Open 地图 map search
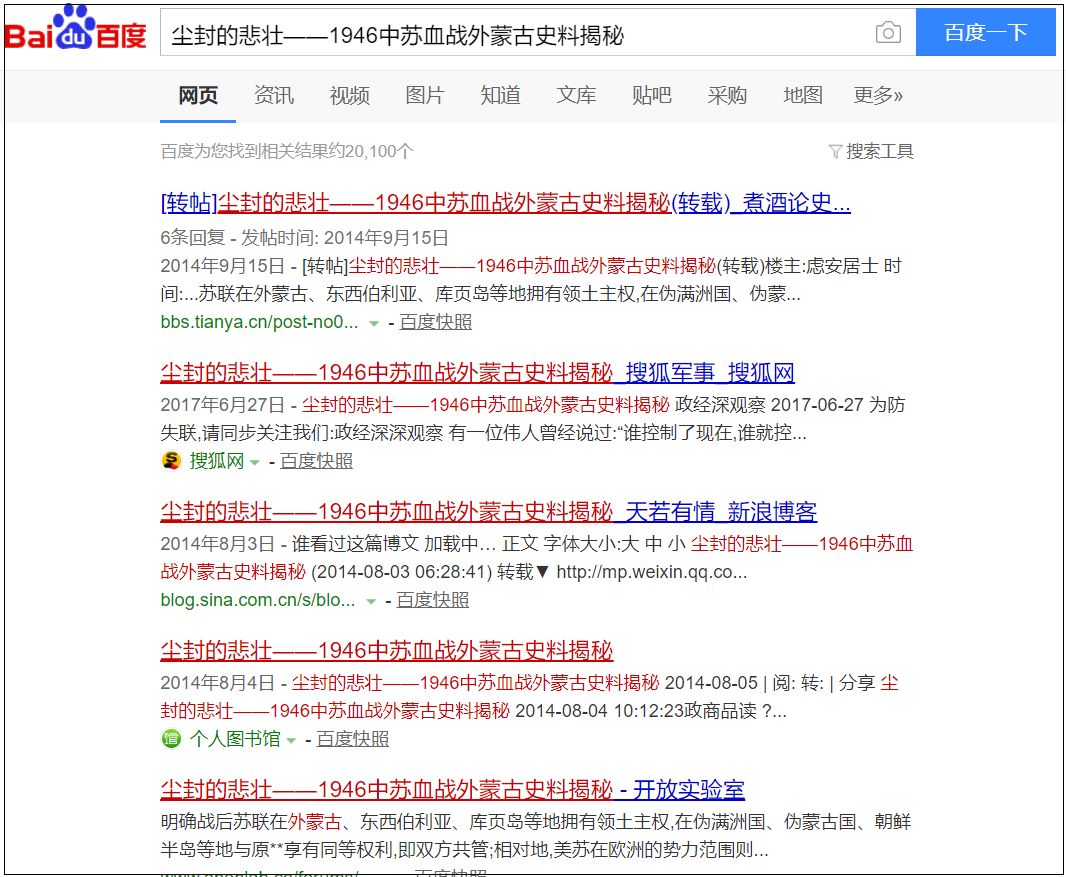Image resolution: width=1066 pixels, height=877 pixels. [x=802, y=95]
